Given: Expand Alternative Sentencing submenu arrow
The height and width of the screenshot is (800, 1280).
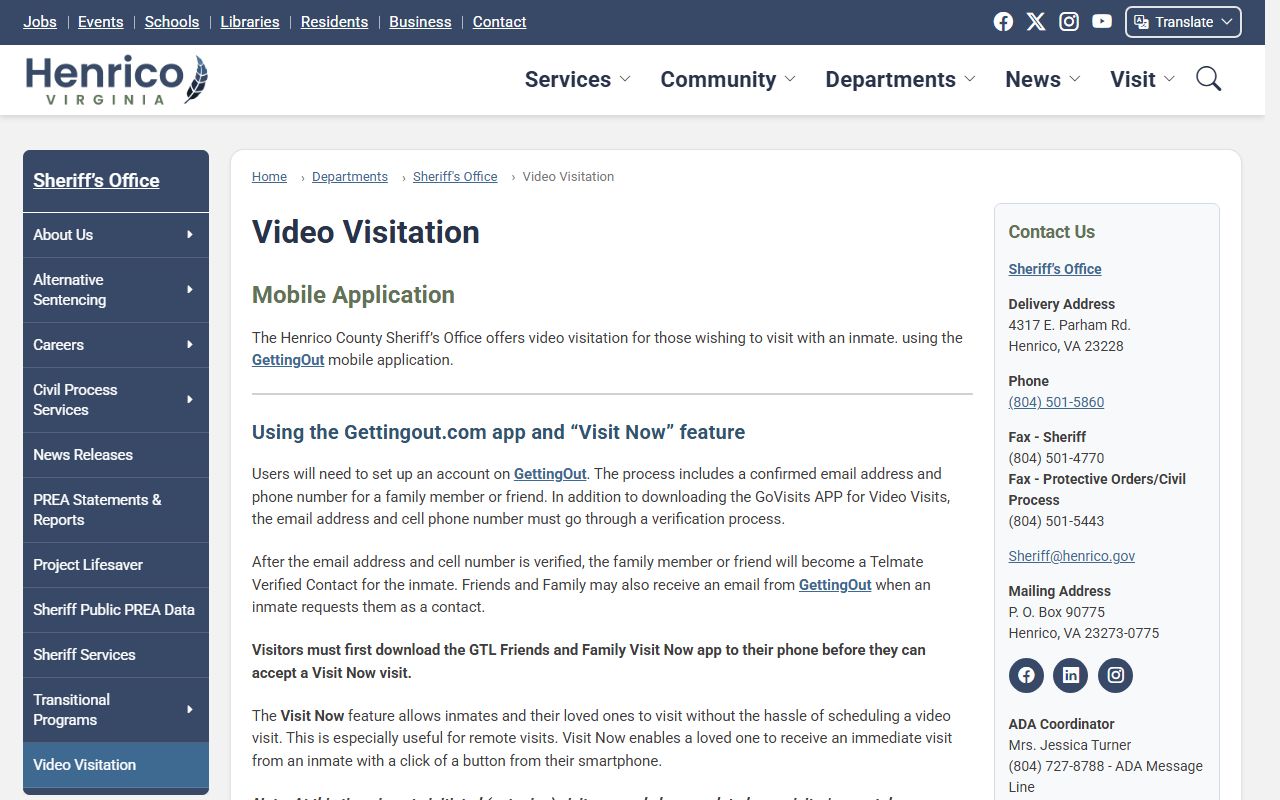Looking at the screenshot, I should [190, 290].
